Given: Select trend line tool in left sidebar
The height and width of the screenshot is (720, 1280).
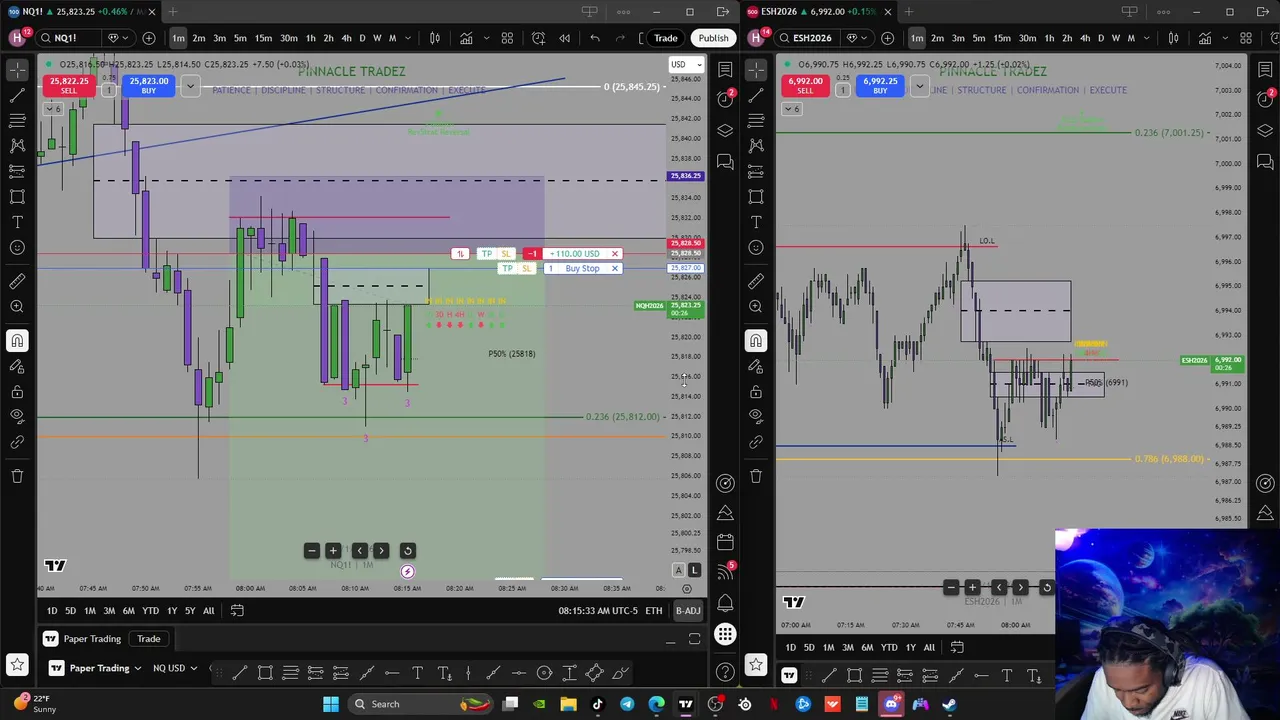Looking at the screenshot, I should point(17,95).
